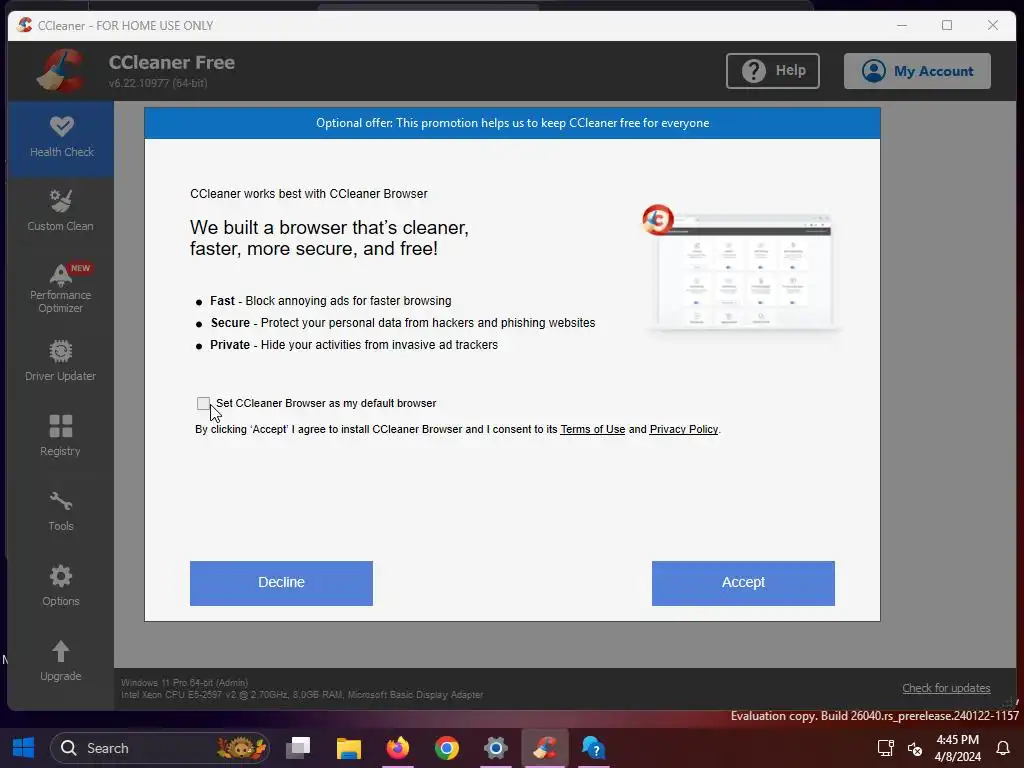
Task: Minimize the CCleaner window
Action: pyautogui.click(x=902, y=25)
